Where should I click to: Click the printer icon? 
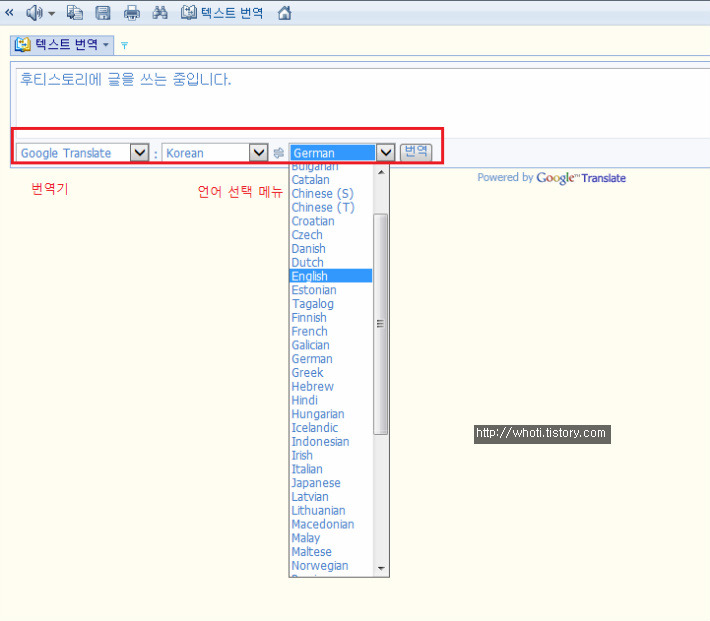(132, 13)
